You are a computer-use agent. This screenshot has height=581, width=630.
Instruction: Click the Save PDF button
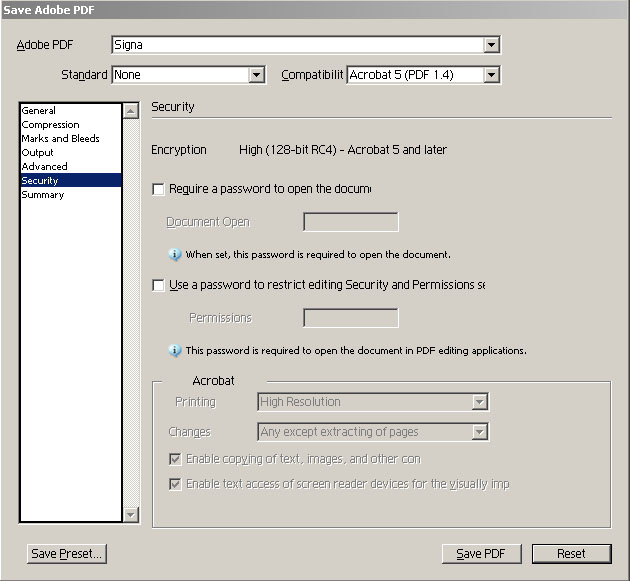click(481, 554)
